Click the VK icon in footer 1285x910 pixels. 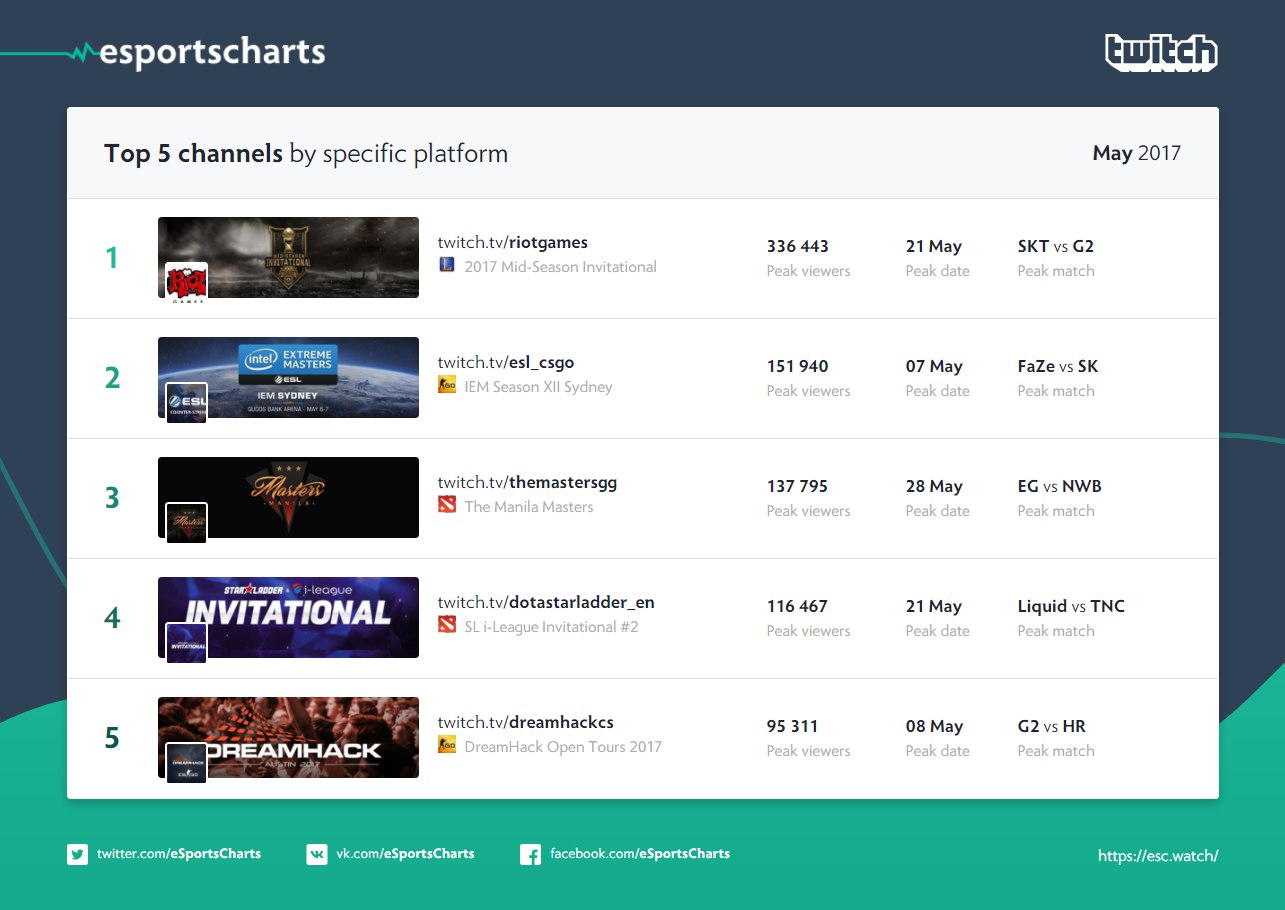coord(317,854)
